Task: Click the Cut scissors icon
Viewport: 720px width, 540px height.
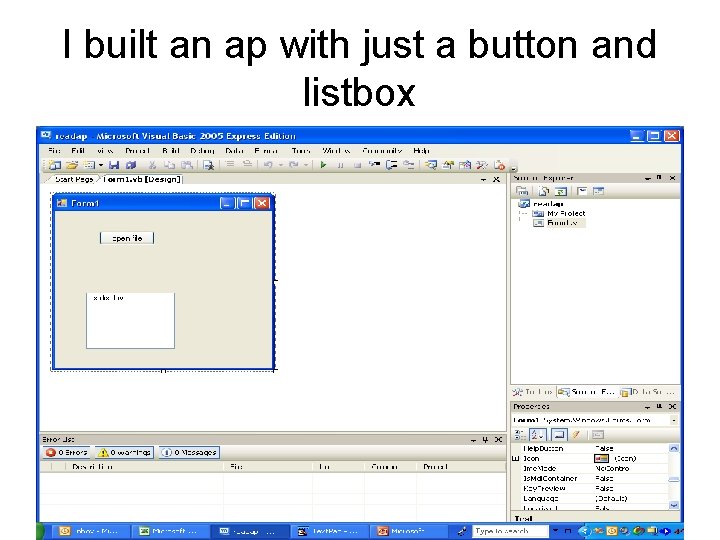Action: click(152, 165)
